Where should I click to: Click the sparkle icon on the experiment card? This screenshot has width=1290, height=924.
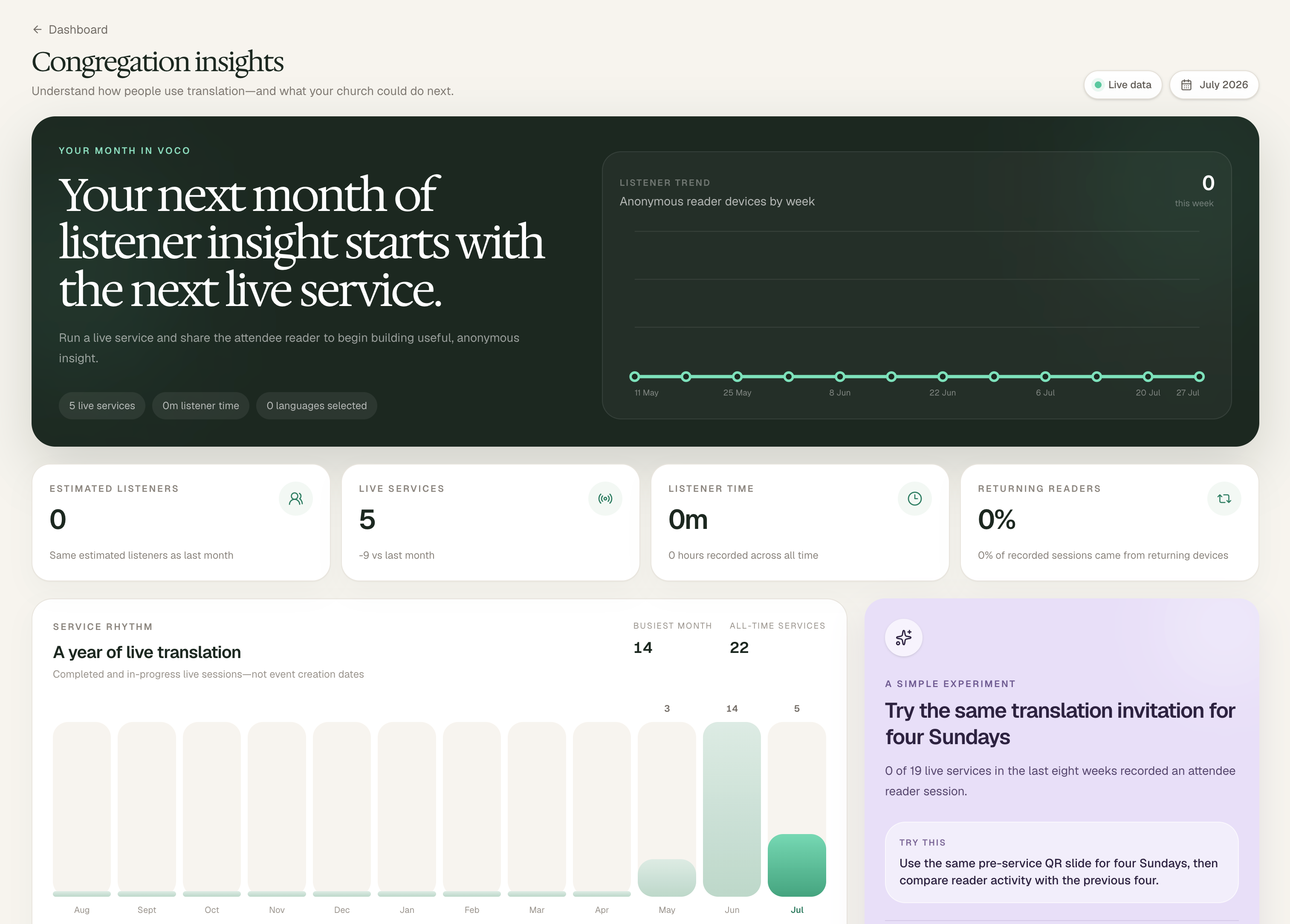coord(903,638)
